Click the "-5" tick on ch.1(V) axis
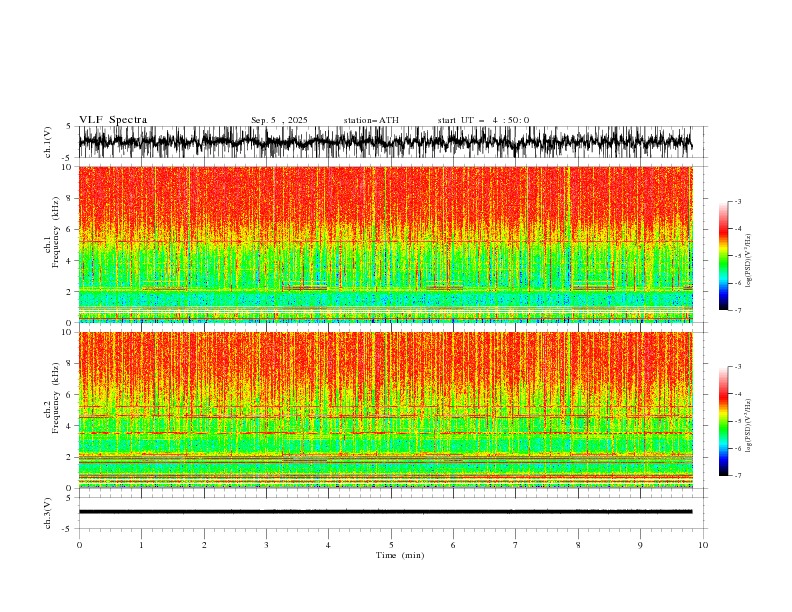This screenshot has width=792, height=612. [x=67, y=158]
